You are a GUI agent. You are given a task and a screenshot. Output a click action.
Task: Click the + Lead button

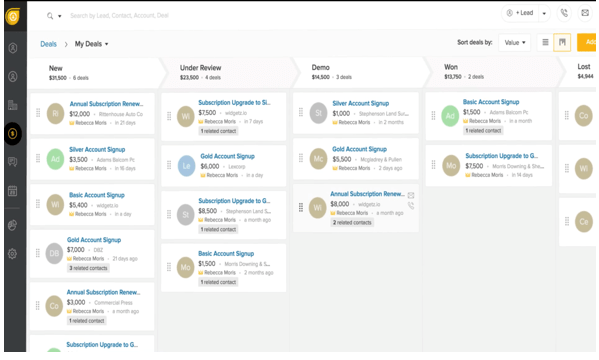click(x=521, y=13)
